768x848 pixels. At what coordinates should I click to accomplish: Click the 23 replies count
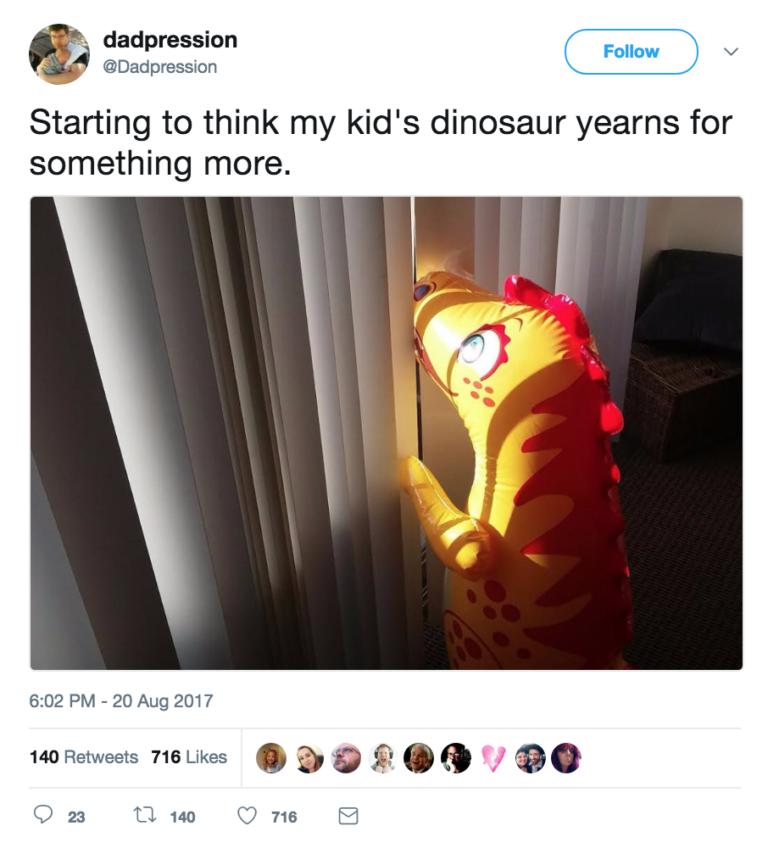pos(76,817)
